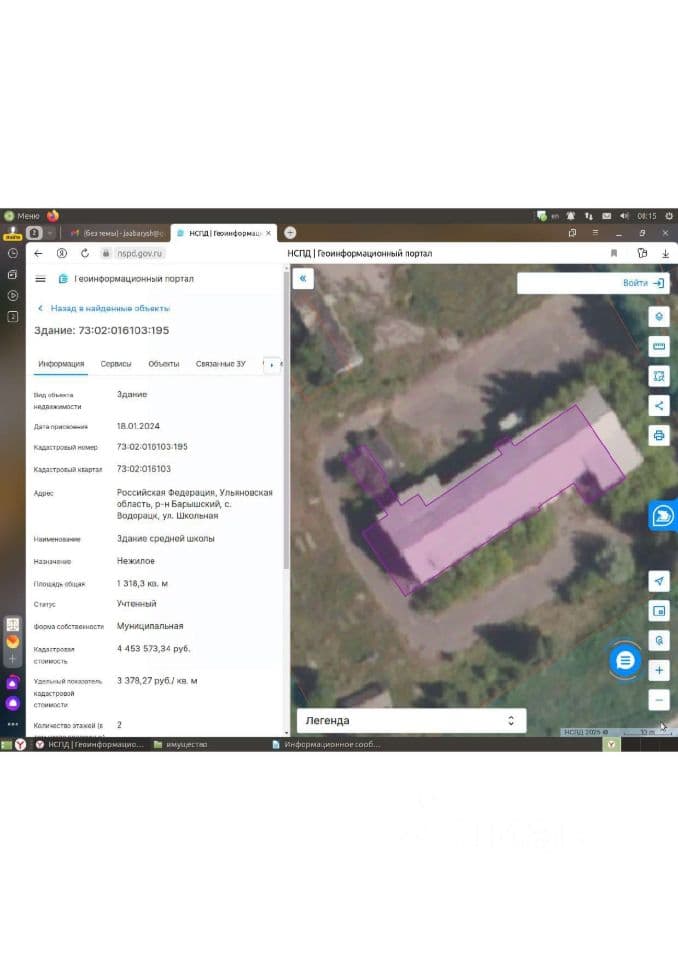Viewport: 678px width, 960px height.
Task: Switch to the Сервисы tab
Action: click(x=116, y=364)
